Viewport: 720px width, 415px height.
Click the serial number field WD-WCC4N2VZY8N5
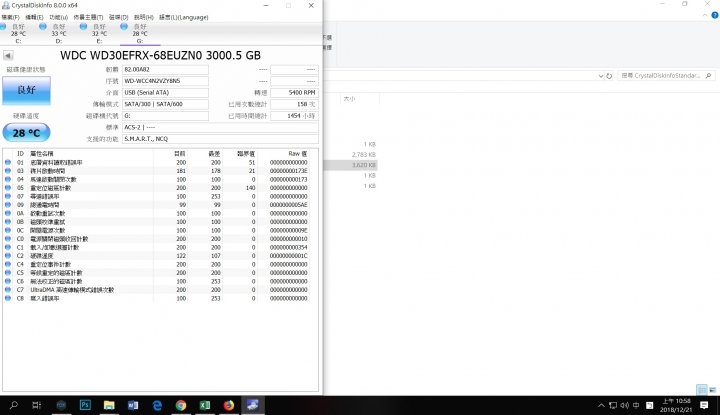pos(165,81)
